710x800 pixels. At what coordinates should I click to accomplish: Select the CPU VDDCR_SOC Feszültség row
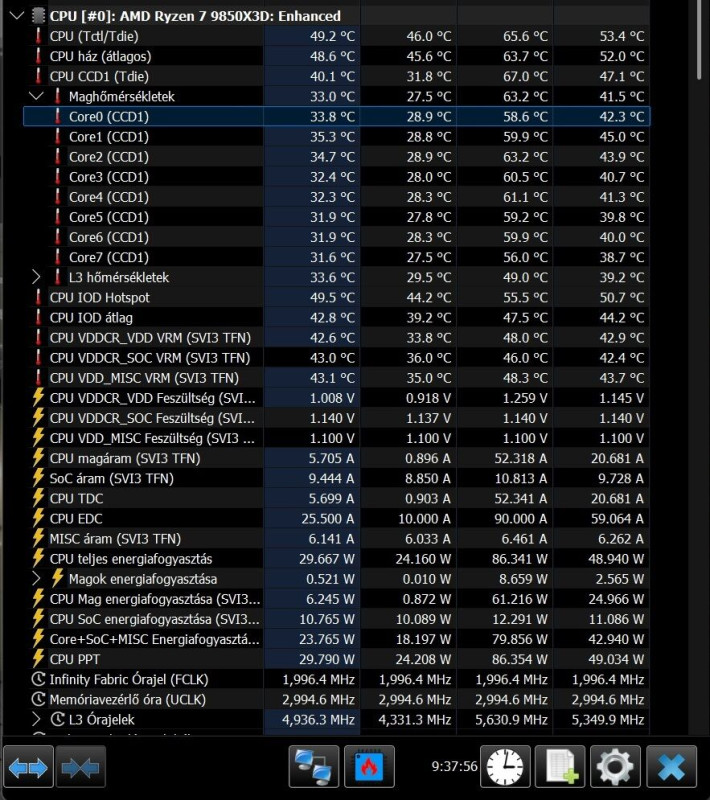(337, 418)
